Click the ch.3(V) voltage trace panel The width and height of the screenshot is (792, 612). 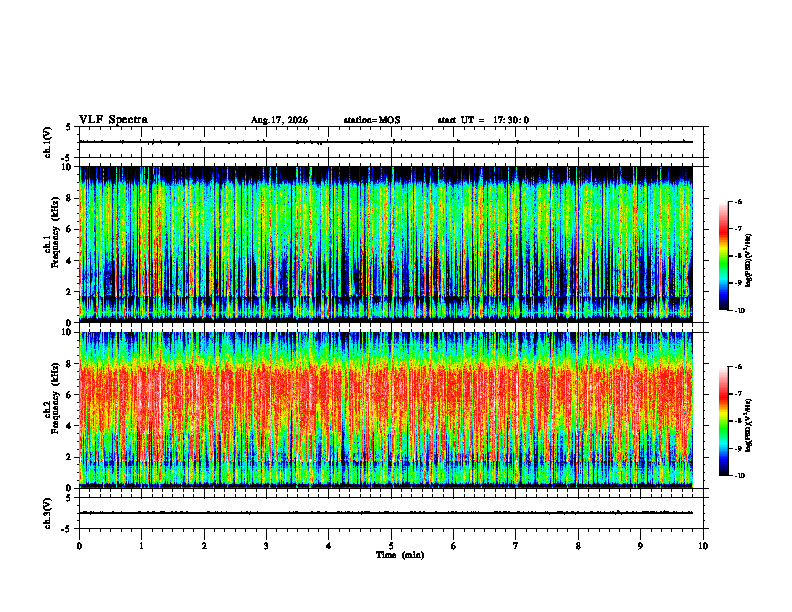tap(391, 513)
